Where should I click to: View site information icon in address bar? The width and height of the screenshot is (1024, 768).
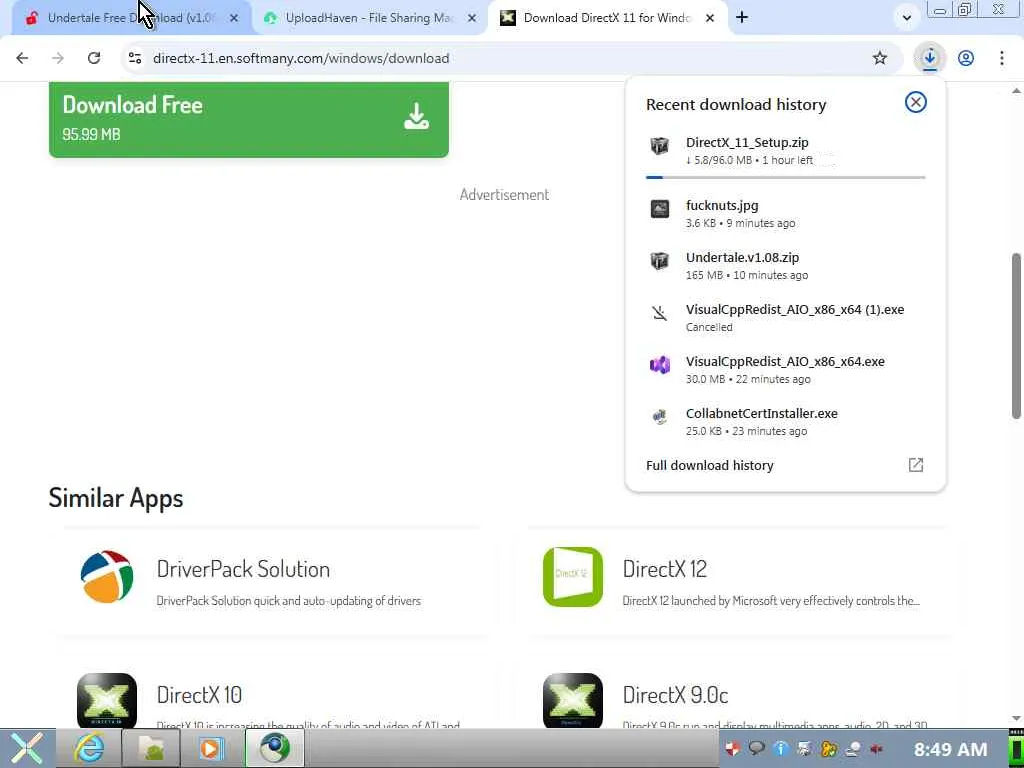(x=135, y=58)
